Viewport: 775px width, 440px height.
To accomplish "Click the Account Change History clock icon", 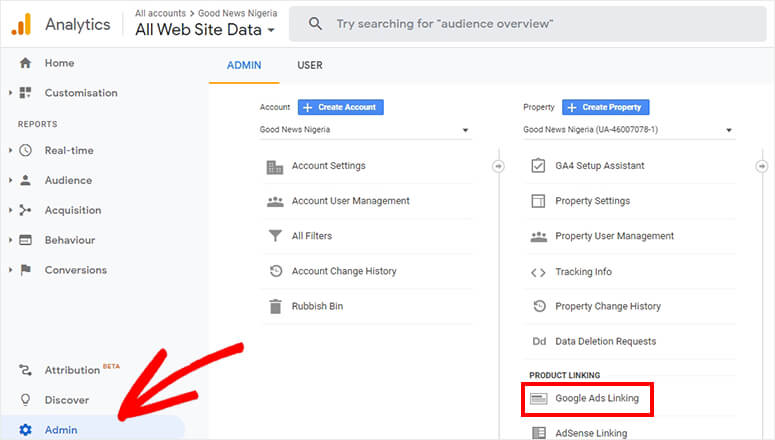I will click(276, 271).
